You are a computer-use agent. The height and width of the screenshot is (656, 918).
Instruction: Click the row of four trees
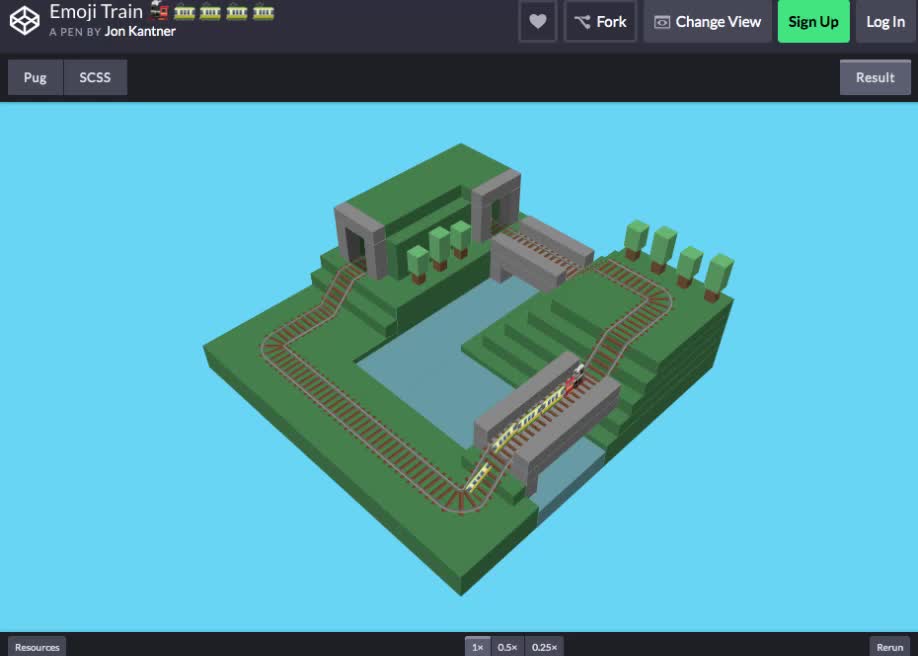coord(677,256)
